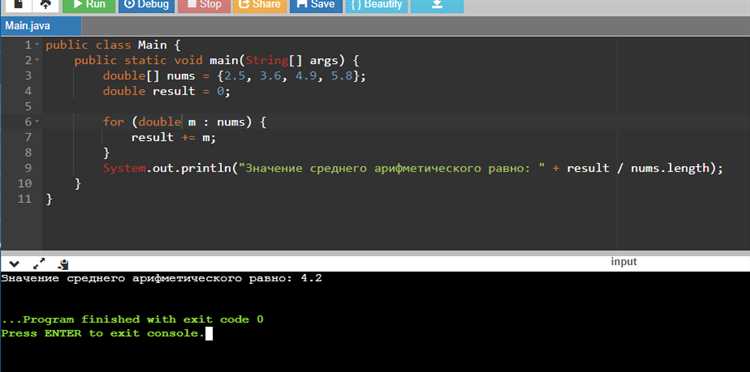Save the code with Save button
The height and width of the screenshot is (372, 750).
pos(316,5)
